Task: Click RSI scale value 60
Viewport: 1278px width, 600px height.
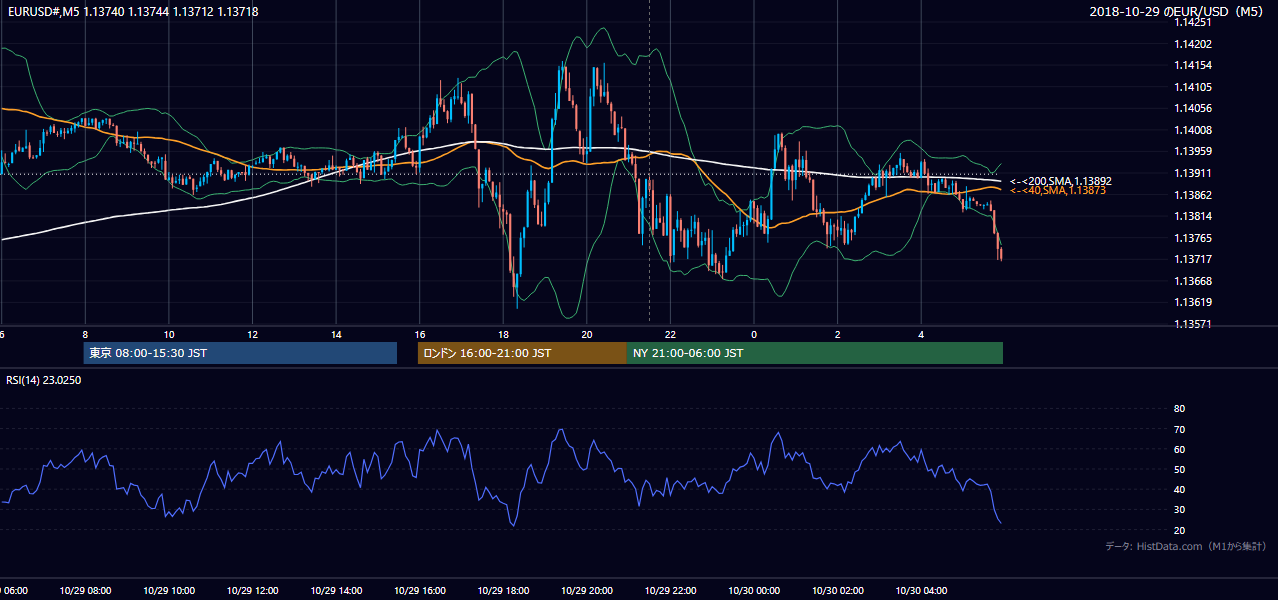Action: 1179,449
